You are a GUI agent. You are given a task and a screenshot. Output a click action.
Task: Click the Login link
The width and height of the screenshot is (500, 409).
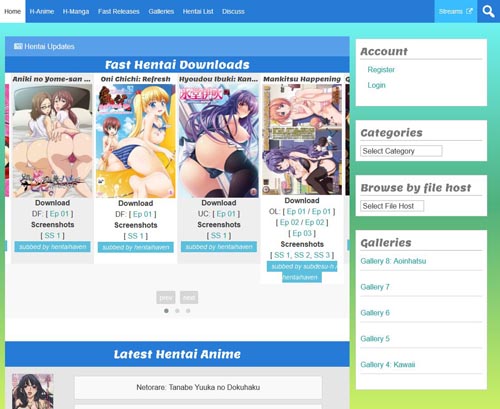click(376, 85)
